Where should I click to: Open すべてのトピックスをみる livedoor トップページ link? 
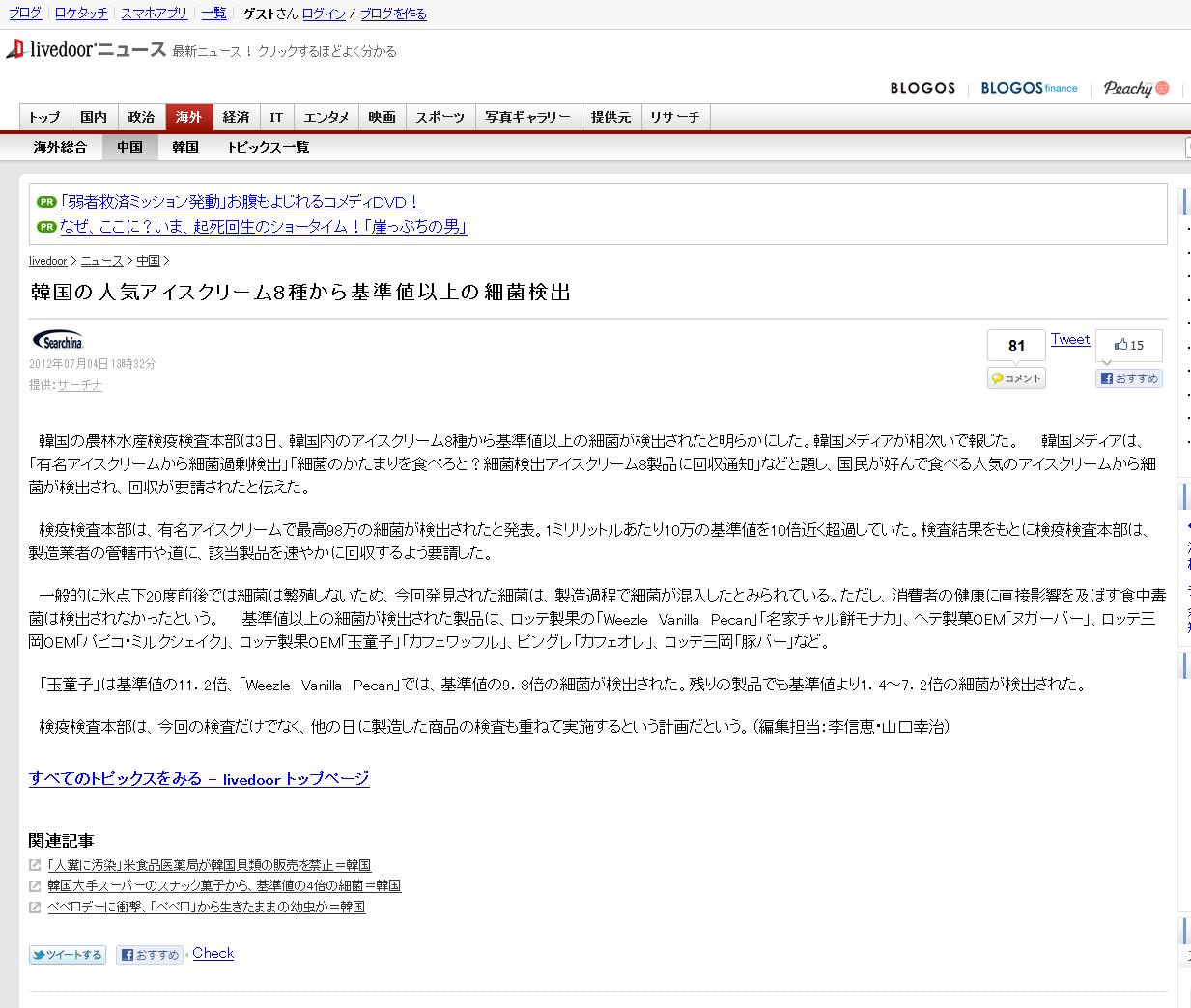pyautogui.click(x=199, y=778)
